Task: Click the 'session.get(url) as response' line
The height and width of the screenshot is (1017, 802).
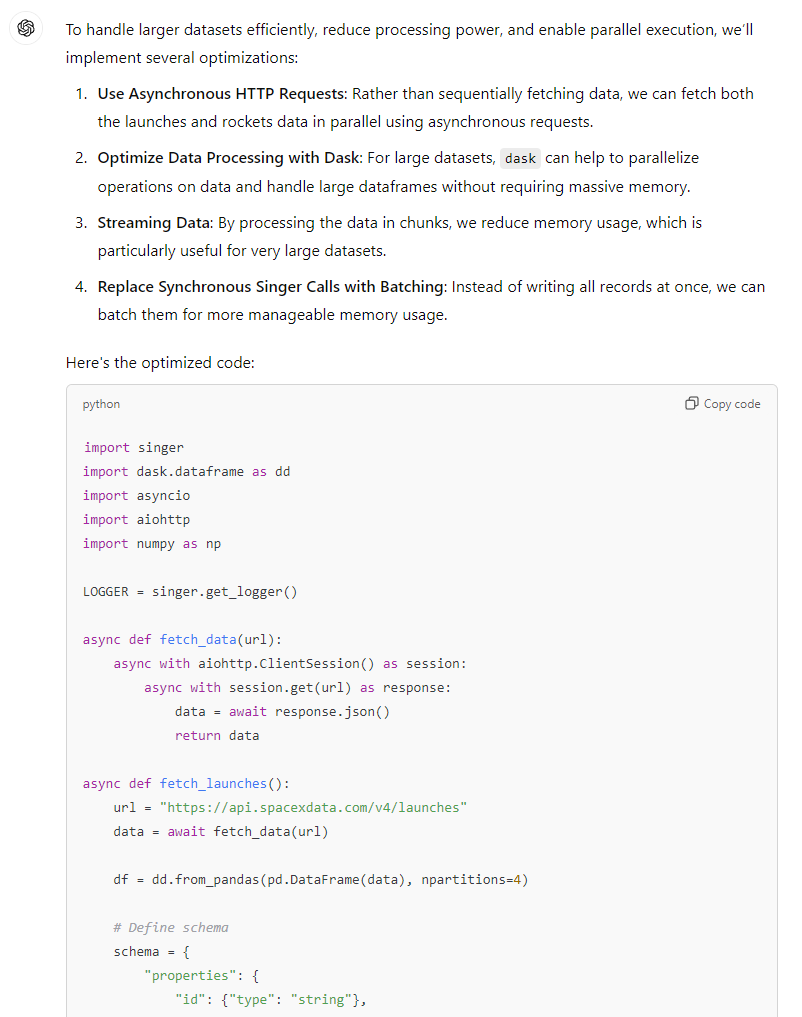Action: click(298, 688)
